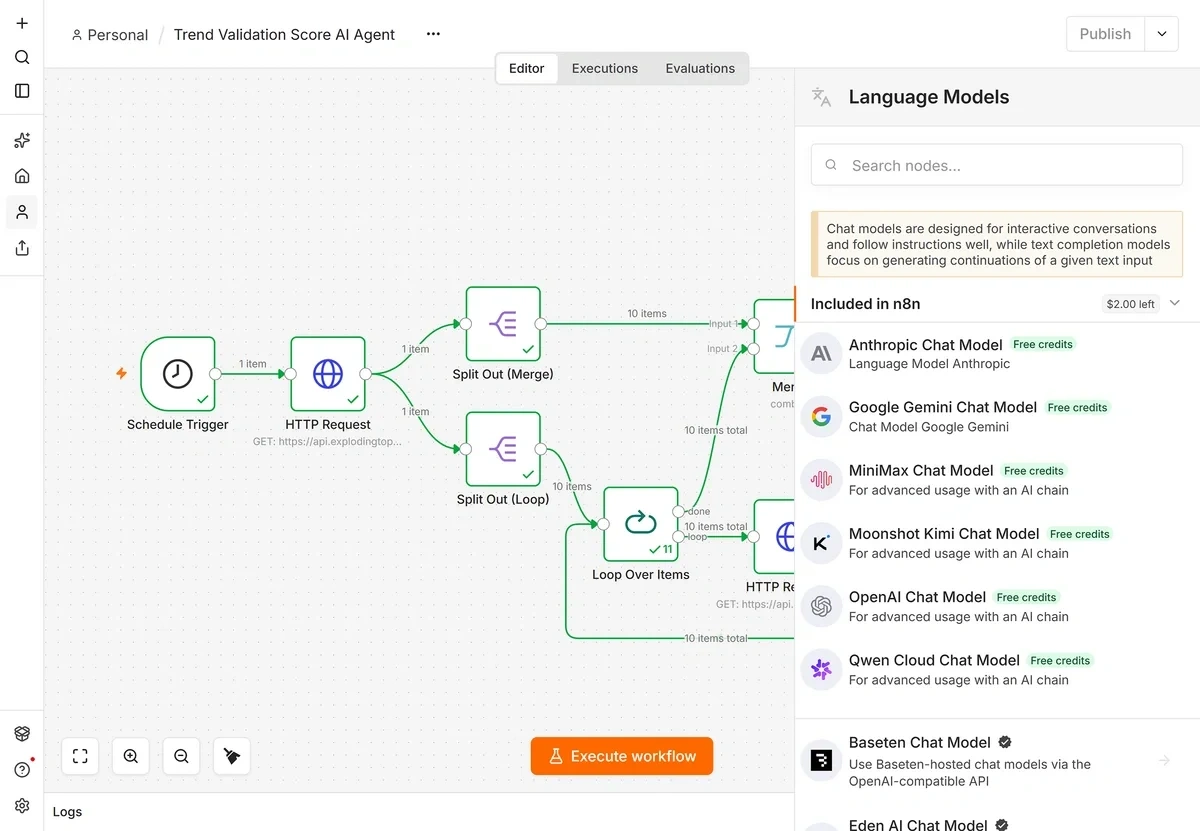This screenshot has width=1200, height=831.
Task: Select the Split Out (Loop) node
Action: (503, 449)
